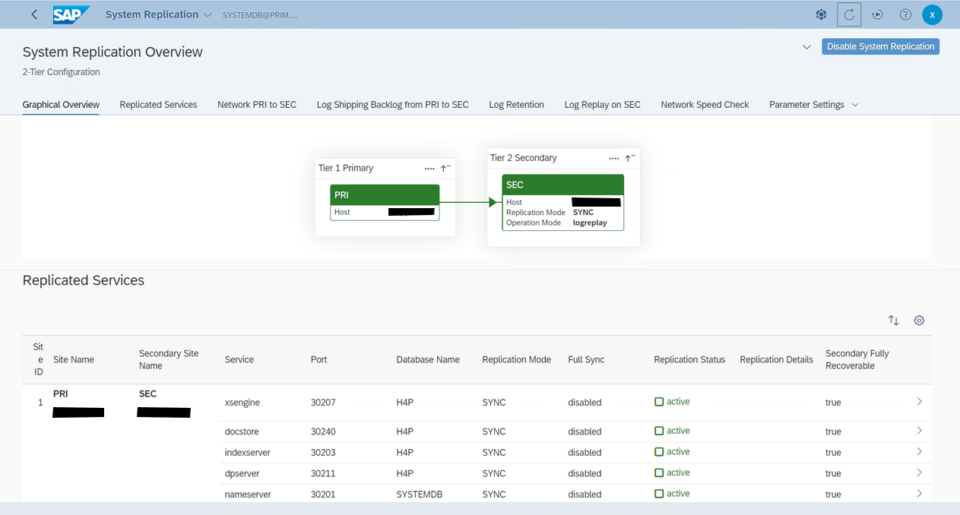
Task: Click SYSTEMDB@PRIM connection label in header
Action: click(260, 15)
